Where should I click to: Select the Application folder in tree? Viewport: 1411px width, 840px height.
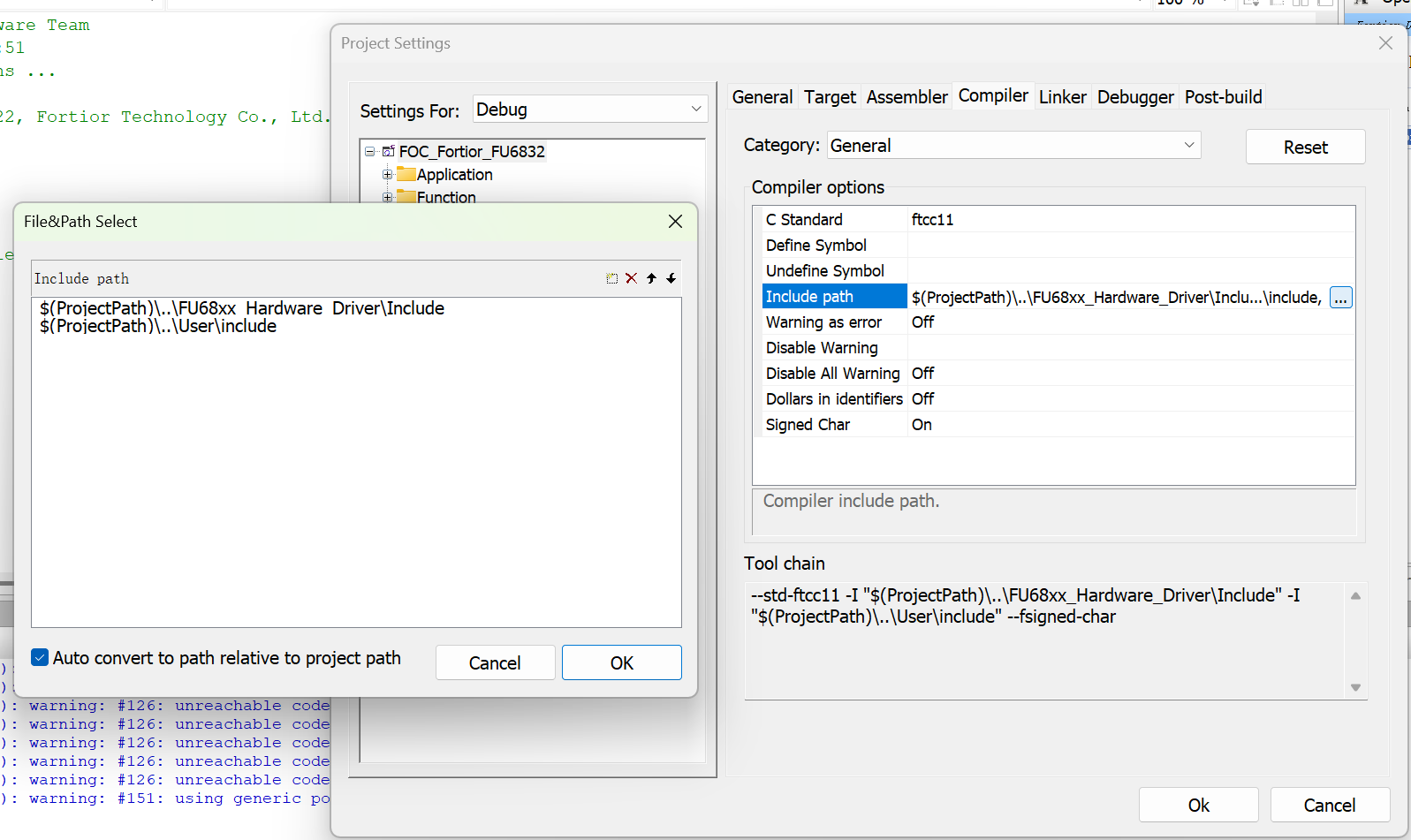pos(454,175)
